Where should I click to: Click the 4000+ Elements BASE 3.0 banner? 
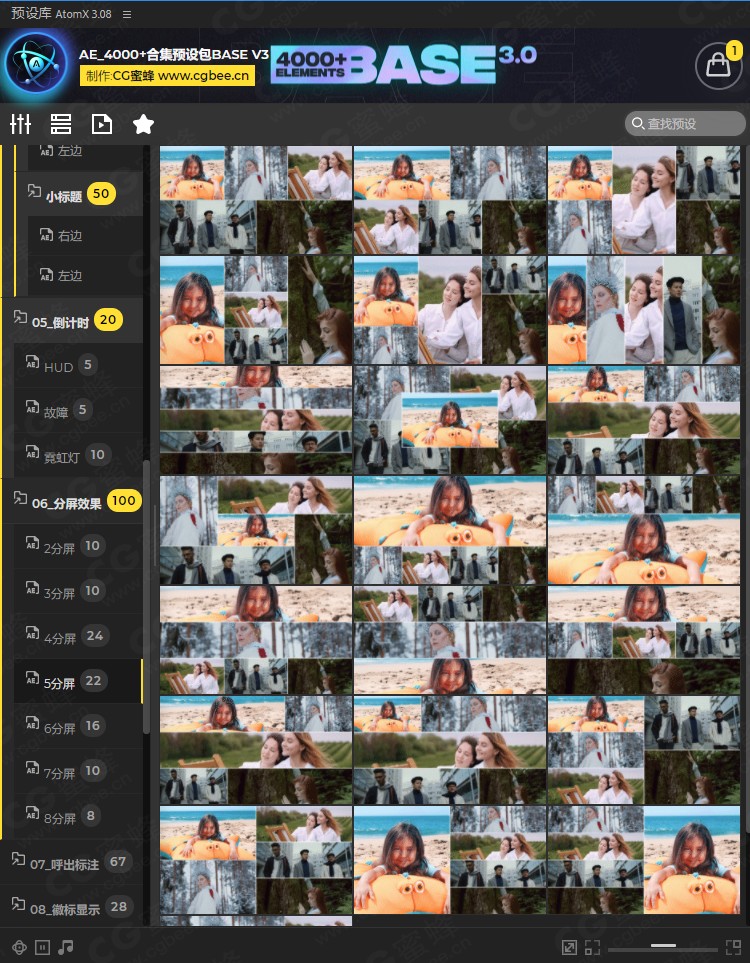tap(404, 64)
